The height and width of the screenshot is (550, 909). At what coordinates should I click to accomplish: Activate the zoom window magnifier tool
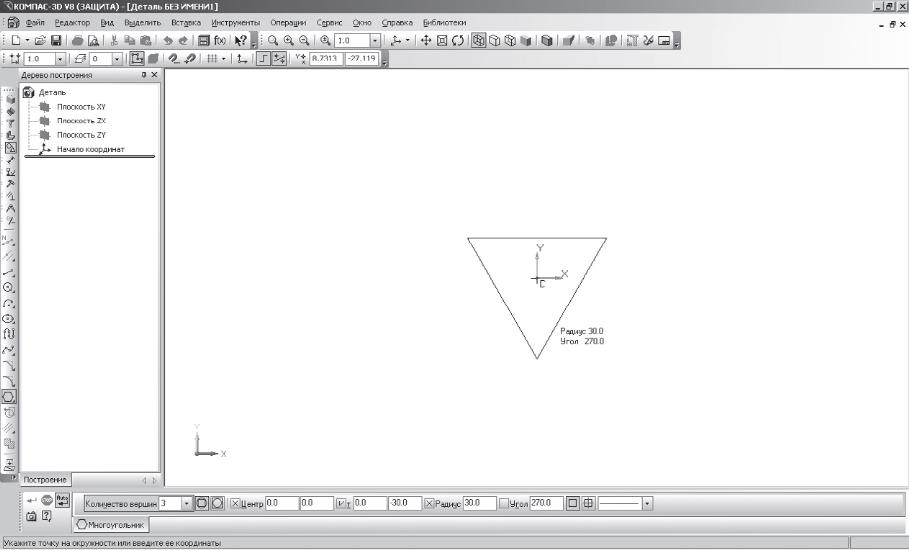click(272, 41)
